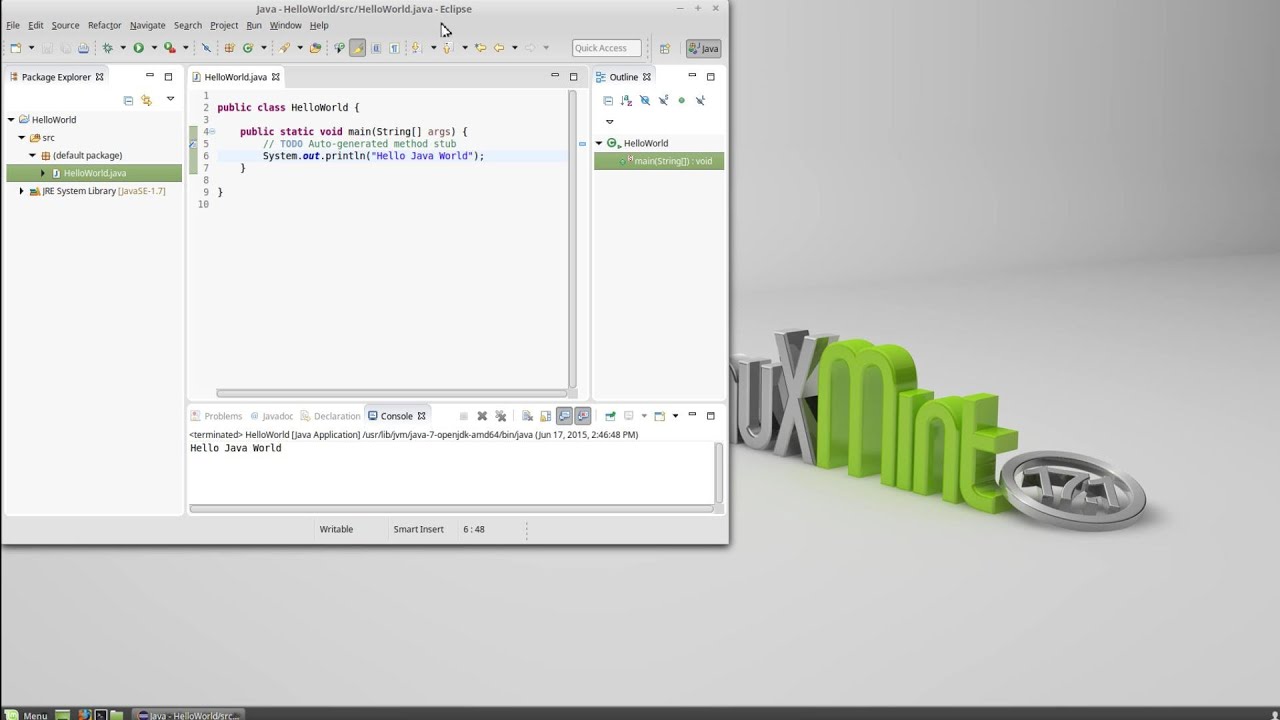This screenshot has height=720, width=1280.
Task: Click the Open Type toolbar icon
Action: pos(315,48)
